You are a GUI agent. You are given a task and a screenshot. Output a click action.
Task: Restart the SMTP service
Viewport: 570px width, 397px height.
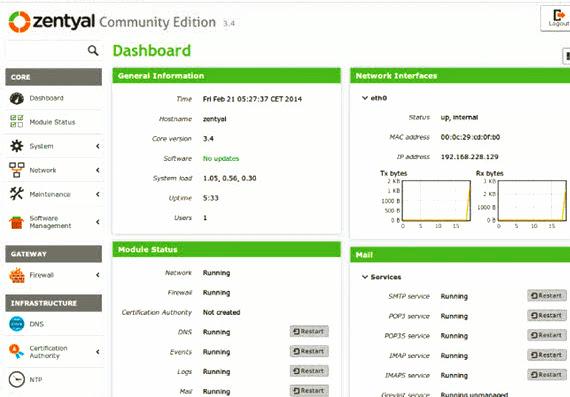(547, 296)
